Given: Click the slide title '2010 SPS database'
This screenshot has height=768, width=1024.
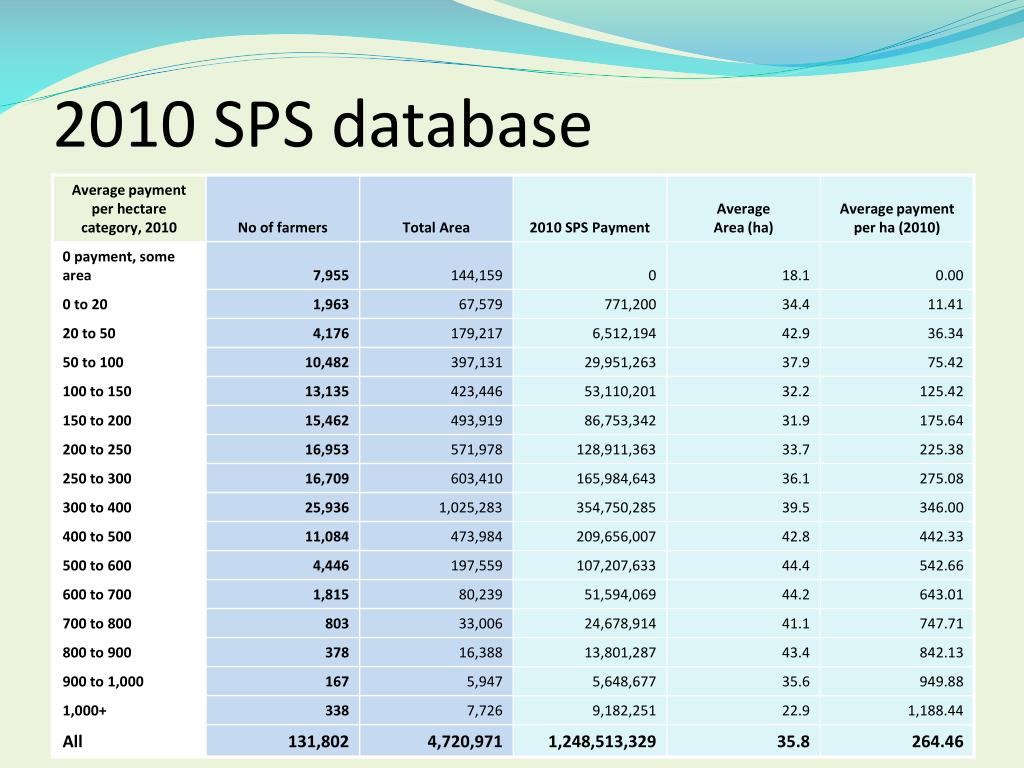Looking at the screenshot, I should pos(323,124).
